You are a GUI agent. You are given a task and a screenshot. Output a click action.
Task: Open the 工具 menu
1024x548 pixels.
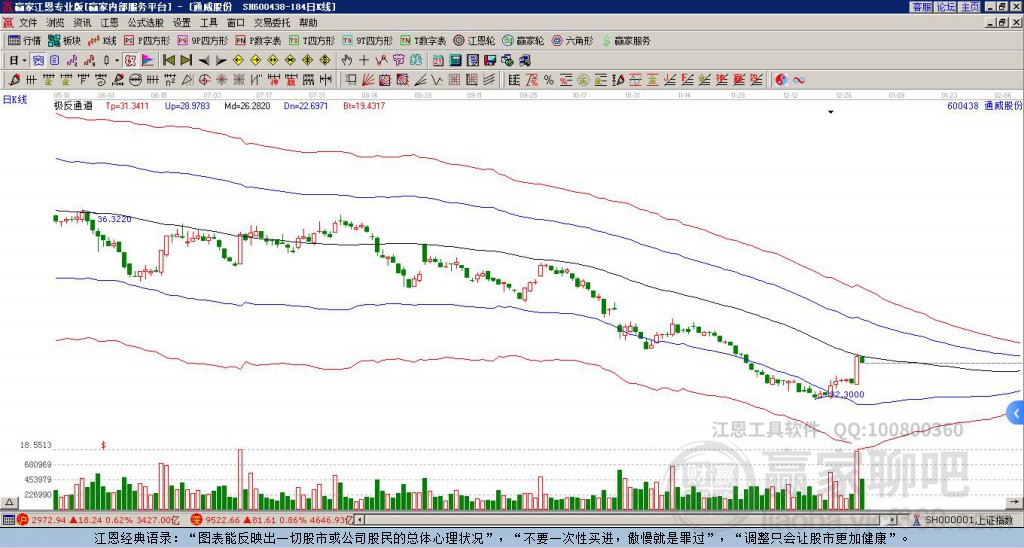[208, 23]
